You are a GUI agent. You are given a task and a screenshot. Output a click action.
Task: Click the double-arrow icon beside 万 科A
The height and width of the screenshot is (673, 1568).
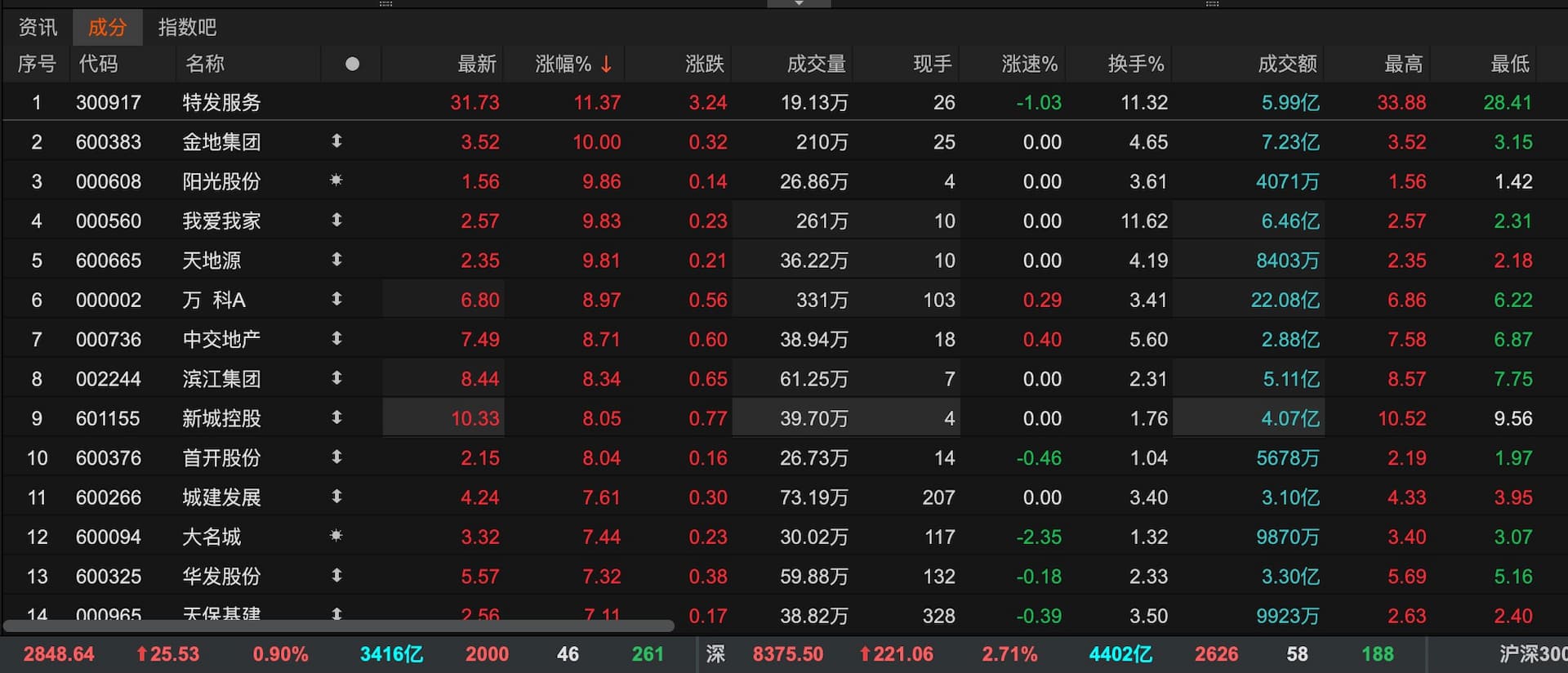click(x=336, y=300)
